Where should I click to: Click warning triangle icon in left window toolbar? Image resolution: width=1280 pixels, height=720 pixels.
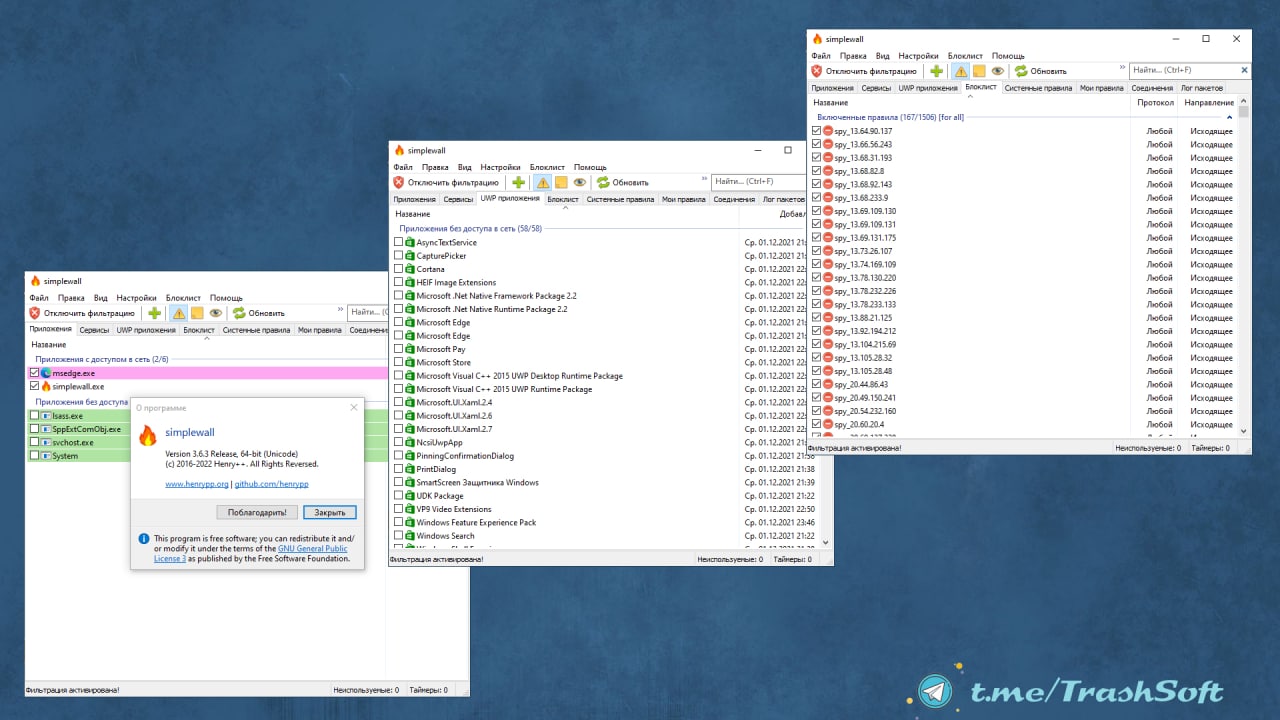(178, 313)
